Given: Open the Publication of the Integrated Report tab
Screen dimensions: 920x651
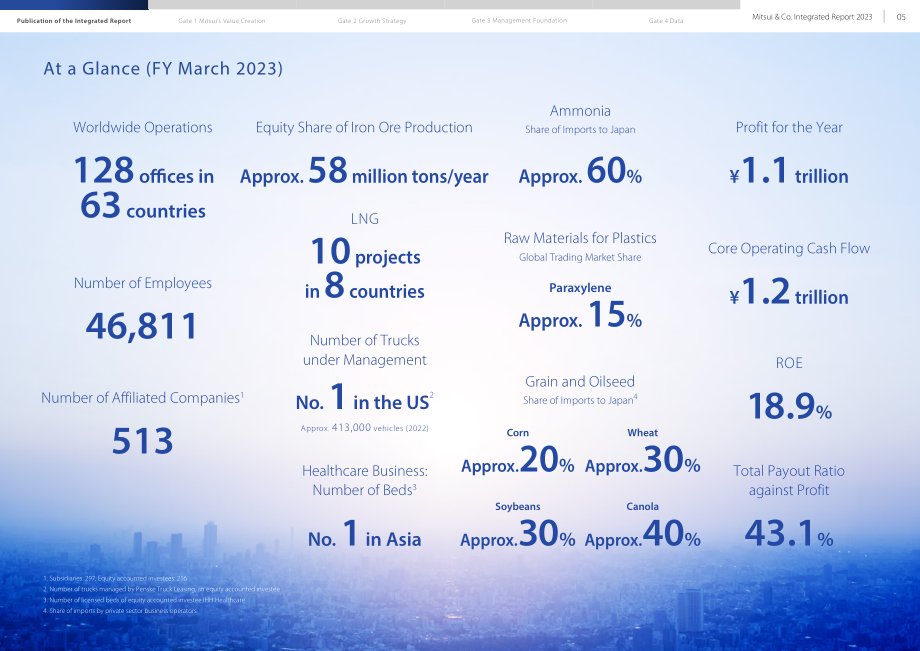Looking at the screenshot, I should tap(74, 21).
